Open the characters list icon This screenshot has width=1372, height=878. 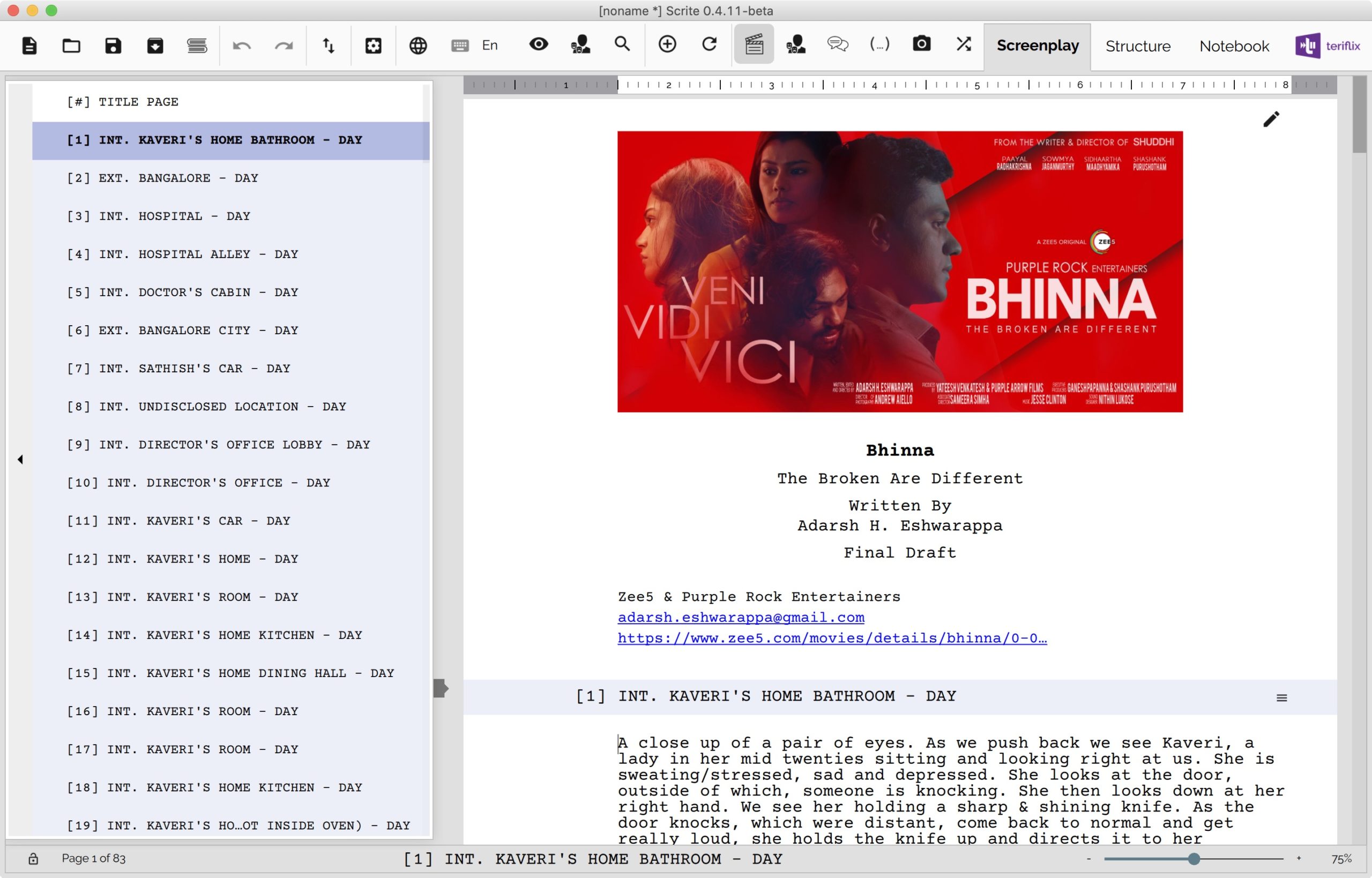click(580, 44)
